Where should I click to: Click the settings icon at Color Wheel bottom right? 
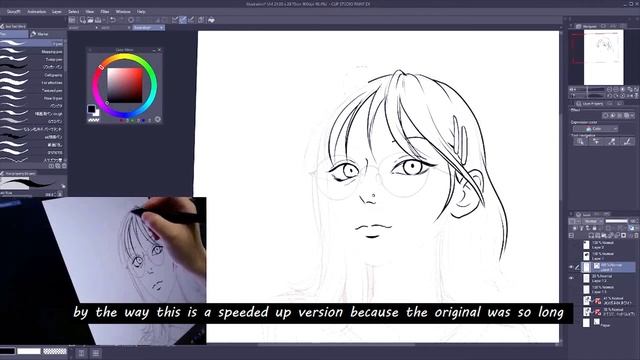click(x=158, y=120)
